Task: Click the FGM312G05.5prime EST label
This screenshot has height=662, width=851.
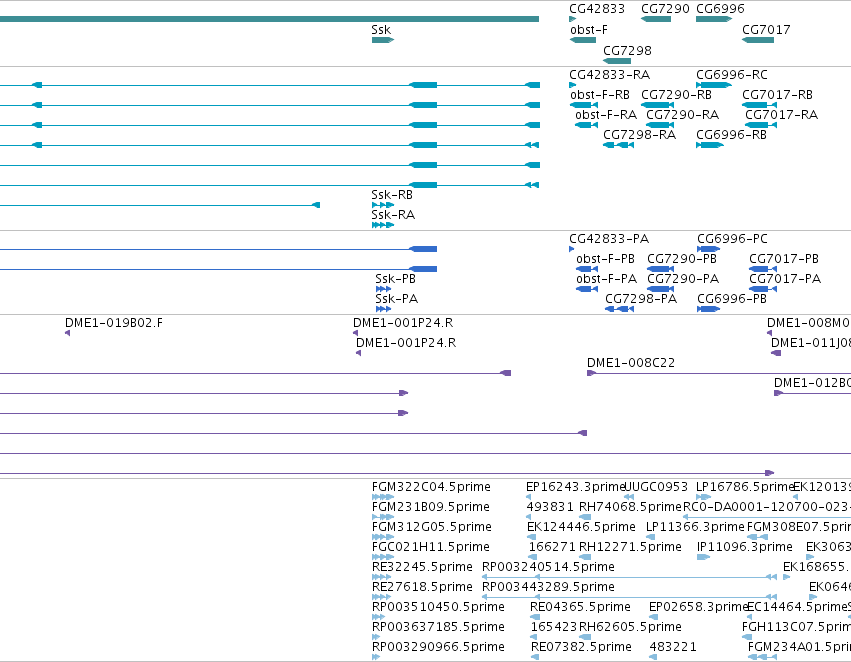Action: pyautogui.click(x=431, y=527)
